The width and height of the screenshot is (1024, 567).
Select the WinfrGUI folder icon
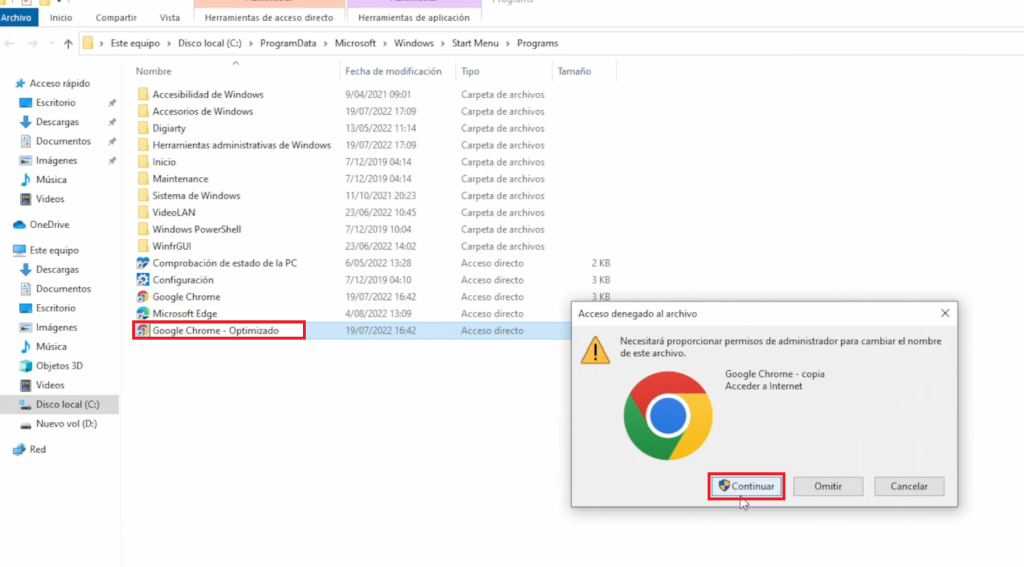143,246
